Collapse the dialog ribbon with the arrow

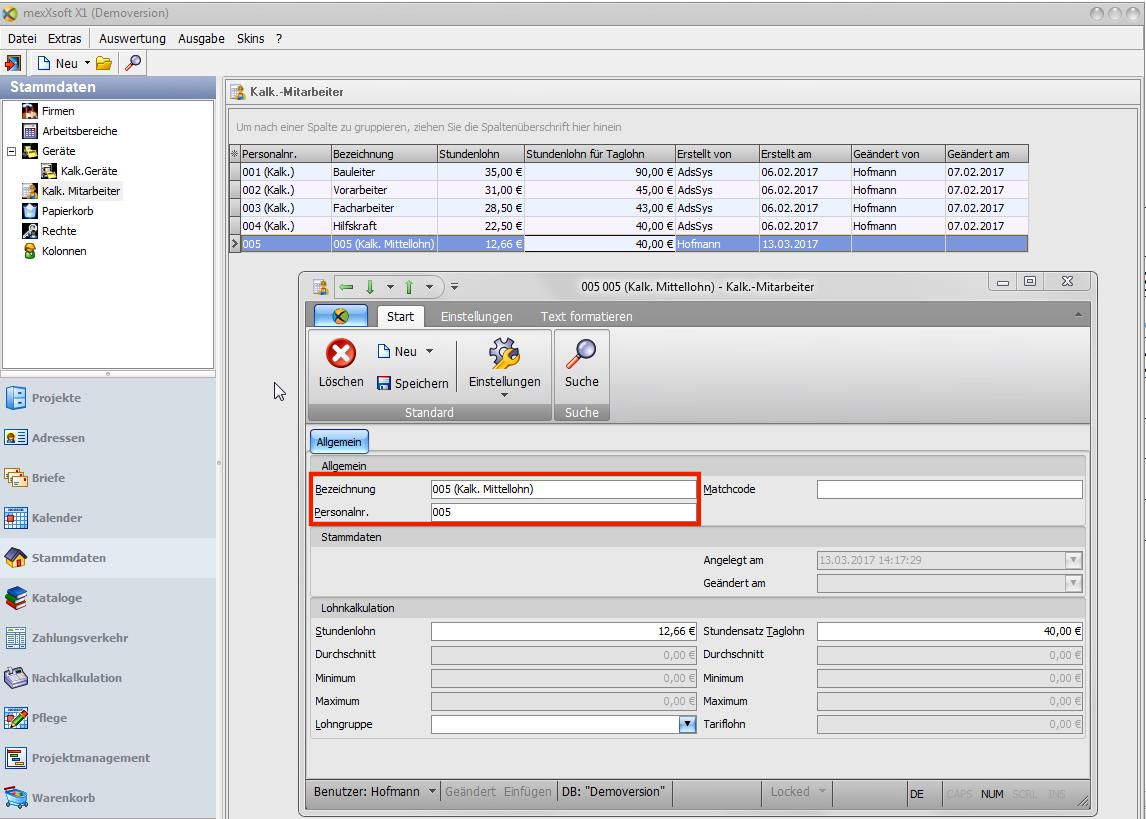[x=1078, y=315]
